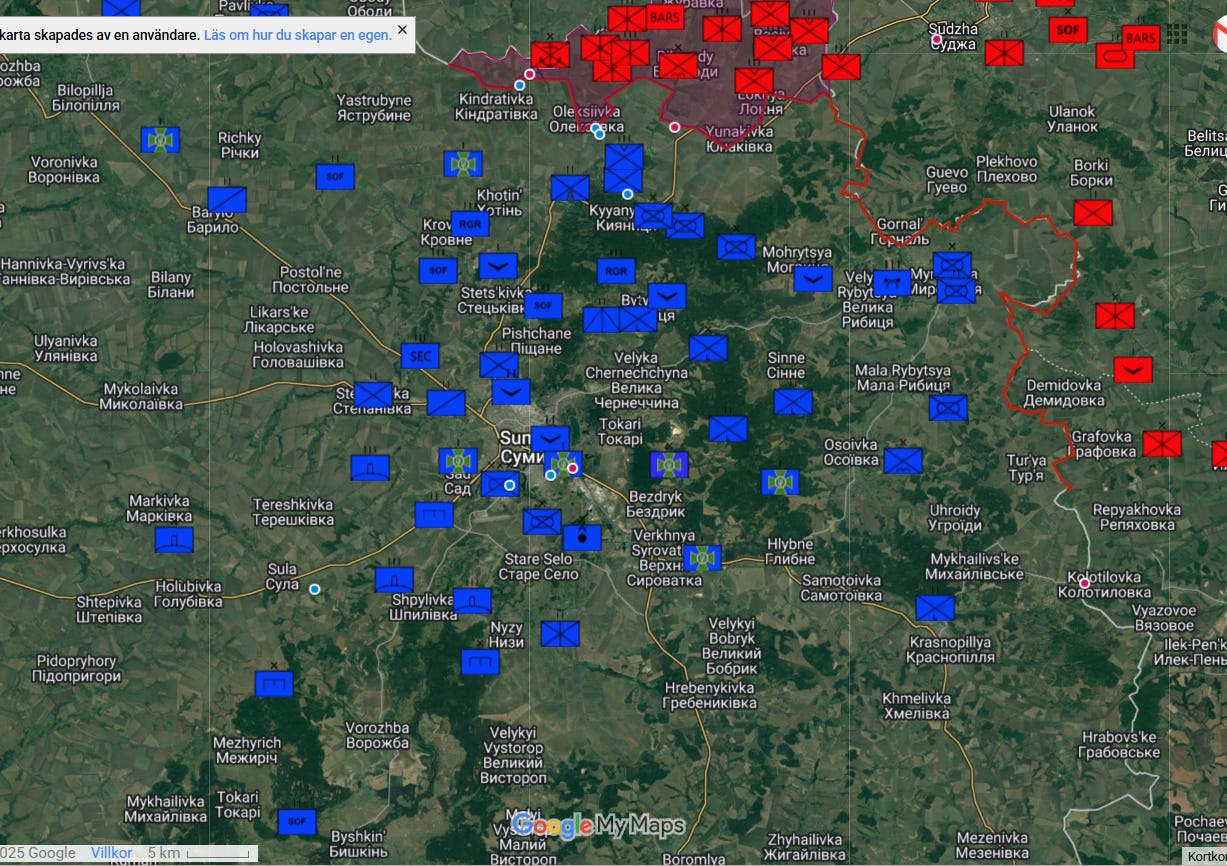Select the border guard marker northwest of Hlybne
Image resolution: width=1227 pixels, height=866 pixels.
[x=780, y=482]
